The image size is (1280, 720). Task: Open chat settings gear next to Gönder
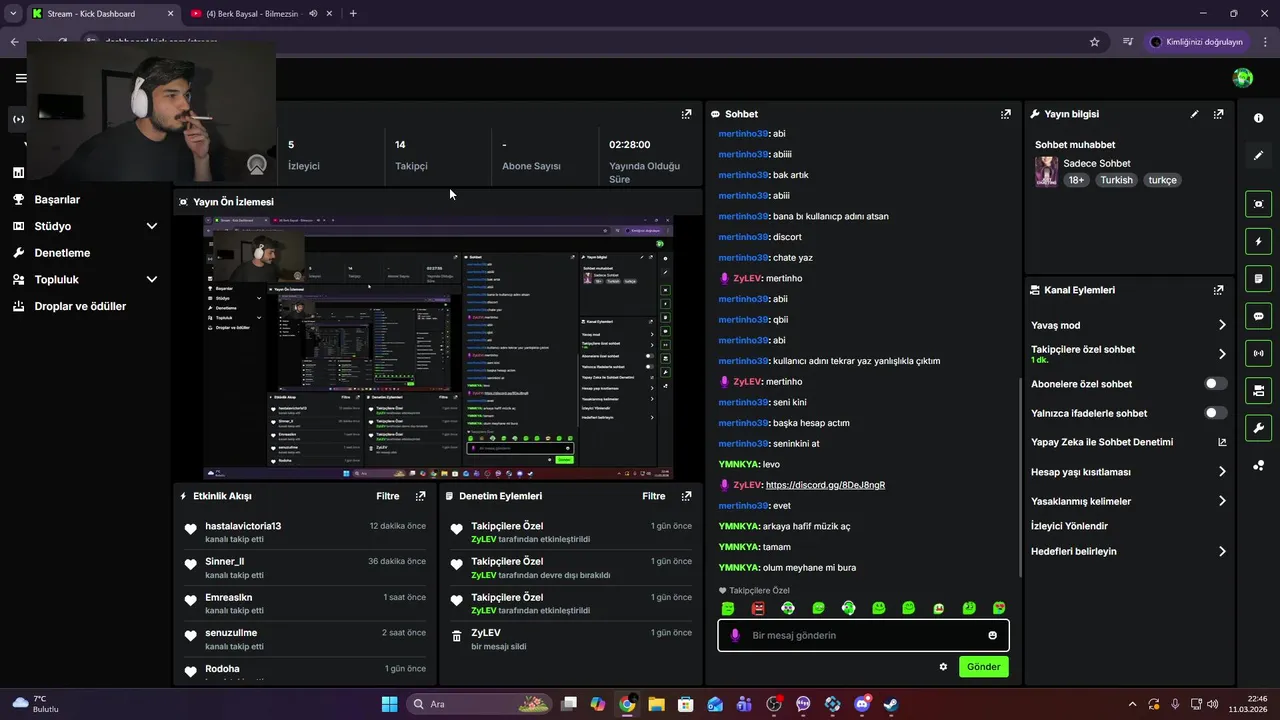coord(942,667)
